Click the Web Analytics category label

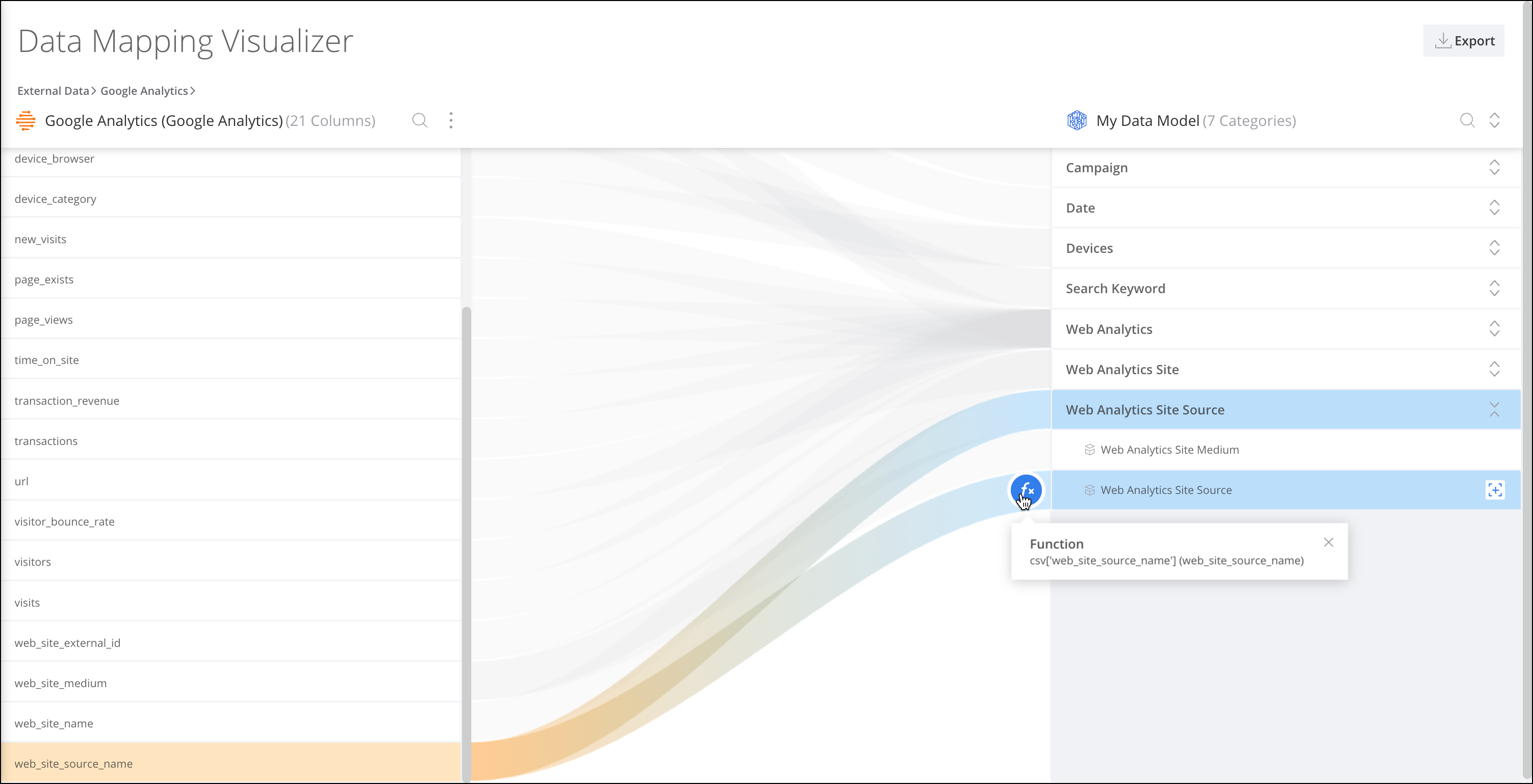[x=1109, y=329]
